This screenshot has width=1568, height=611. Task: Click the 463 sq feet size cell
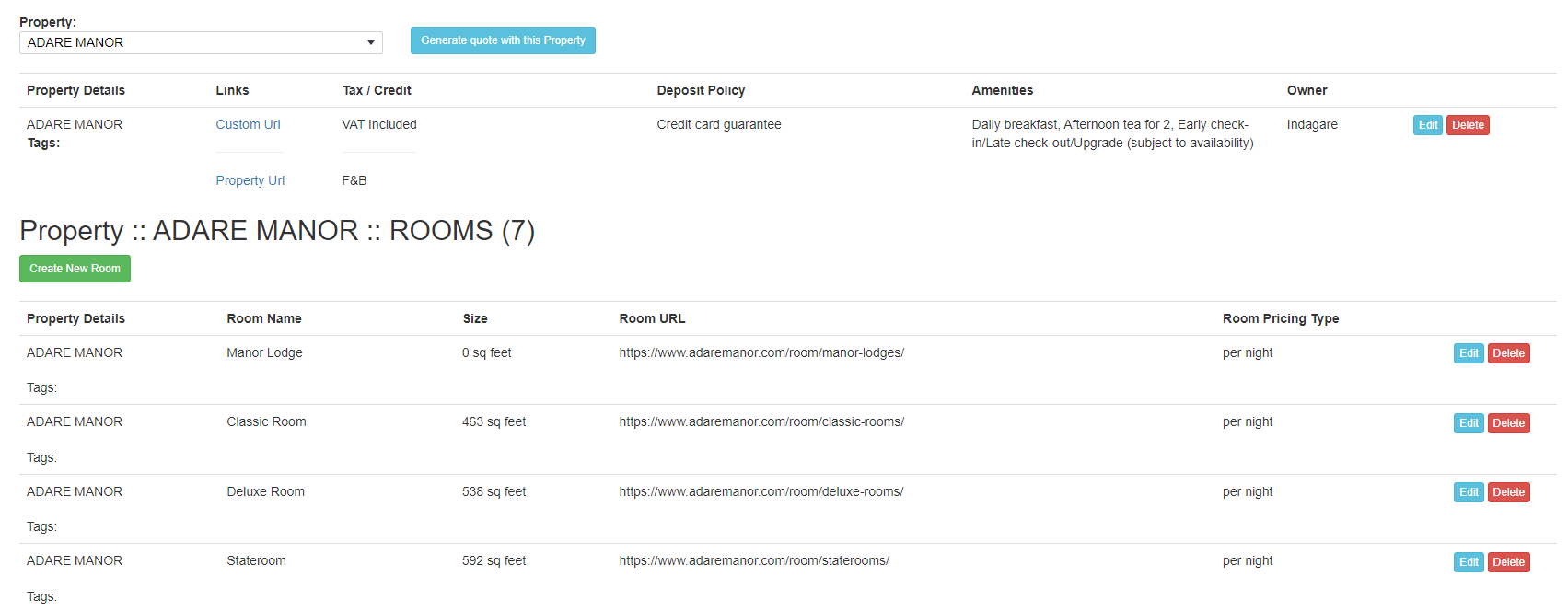(494, 421)
